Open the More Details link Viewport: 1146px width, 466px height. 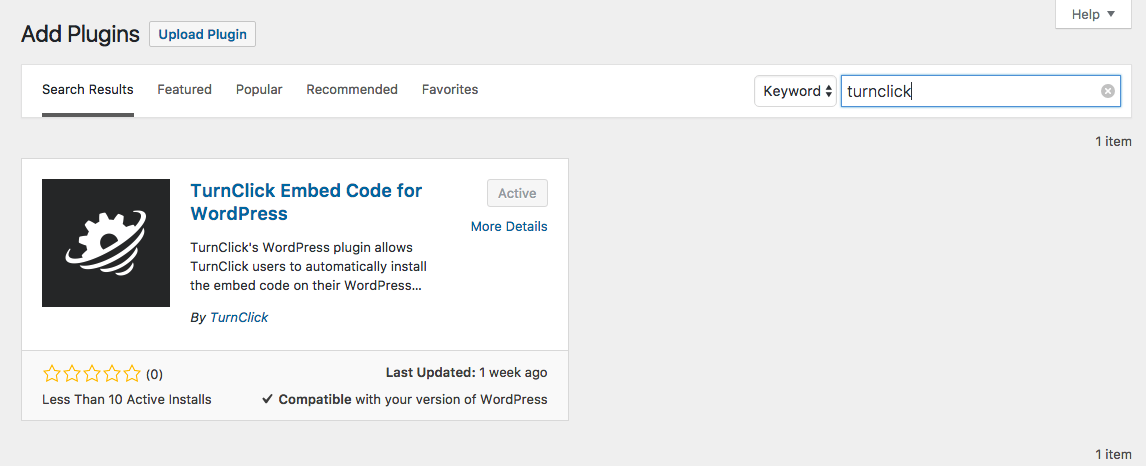click(x=509, y=226)
